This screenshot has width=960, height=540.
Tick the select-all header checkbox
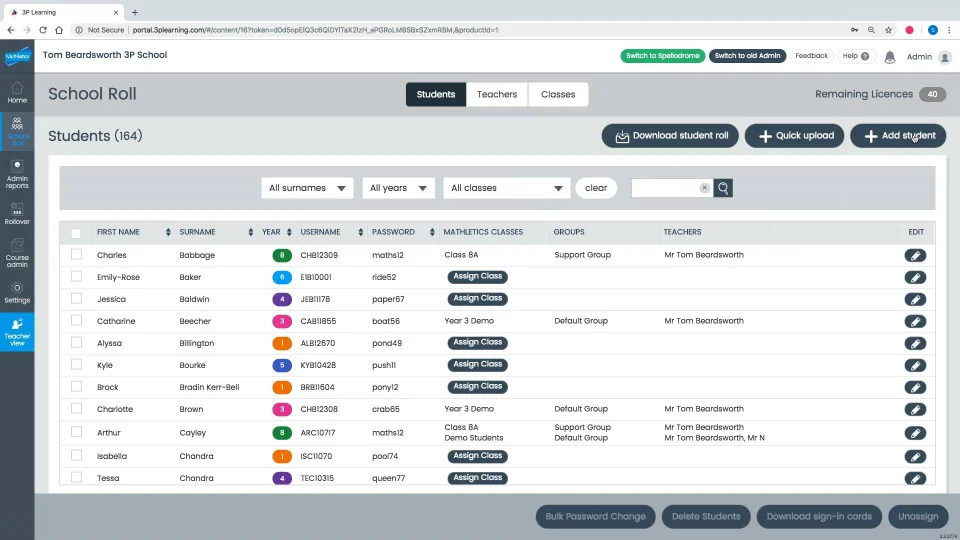click(x=76, y=233)
